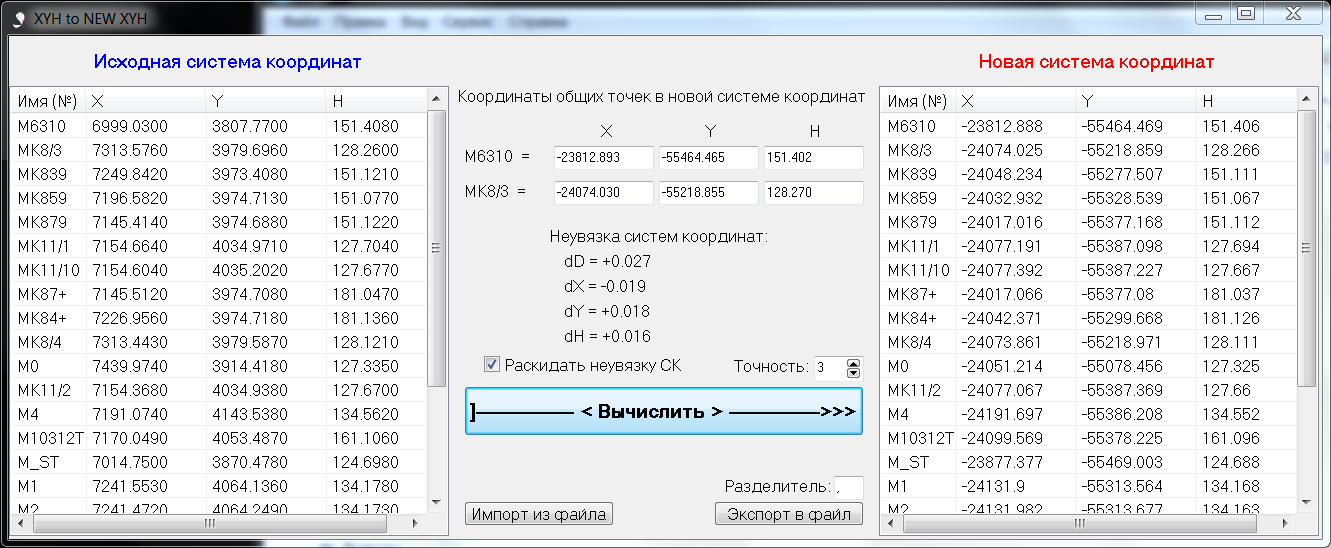The image size is (1331, 548).
Task: Click Экспорт в файл button
Action: (x=788, y=514)
